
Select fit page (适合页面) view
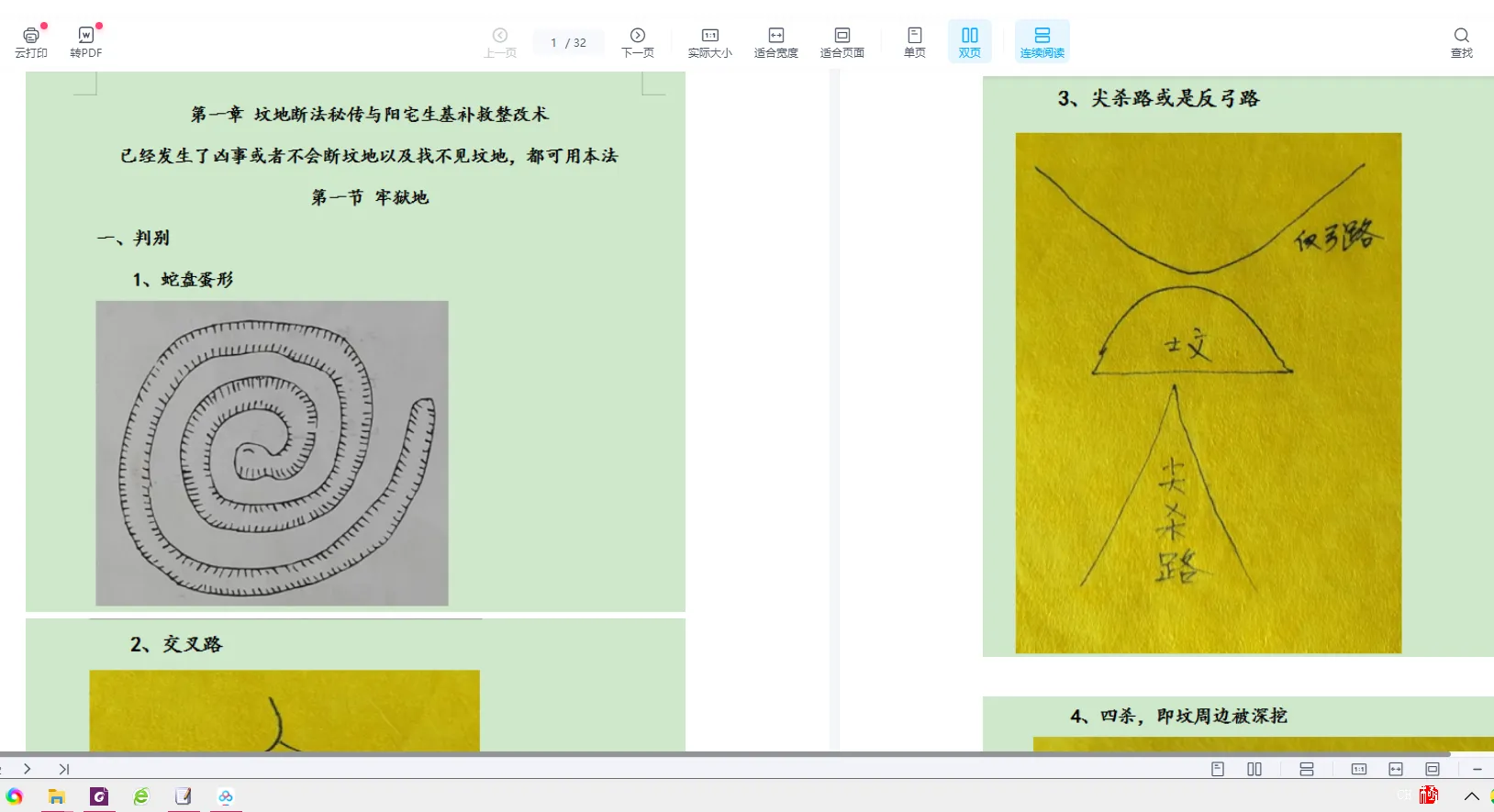click(x=842, y=42)
